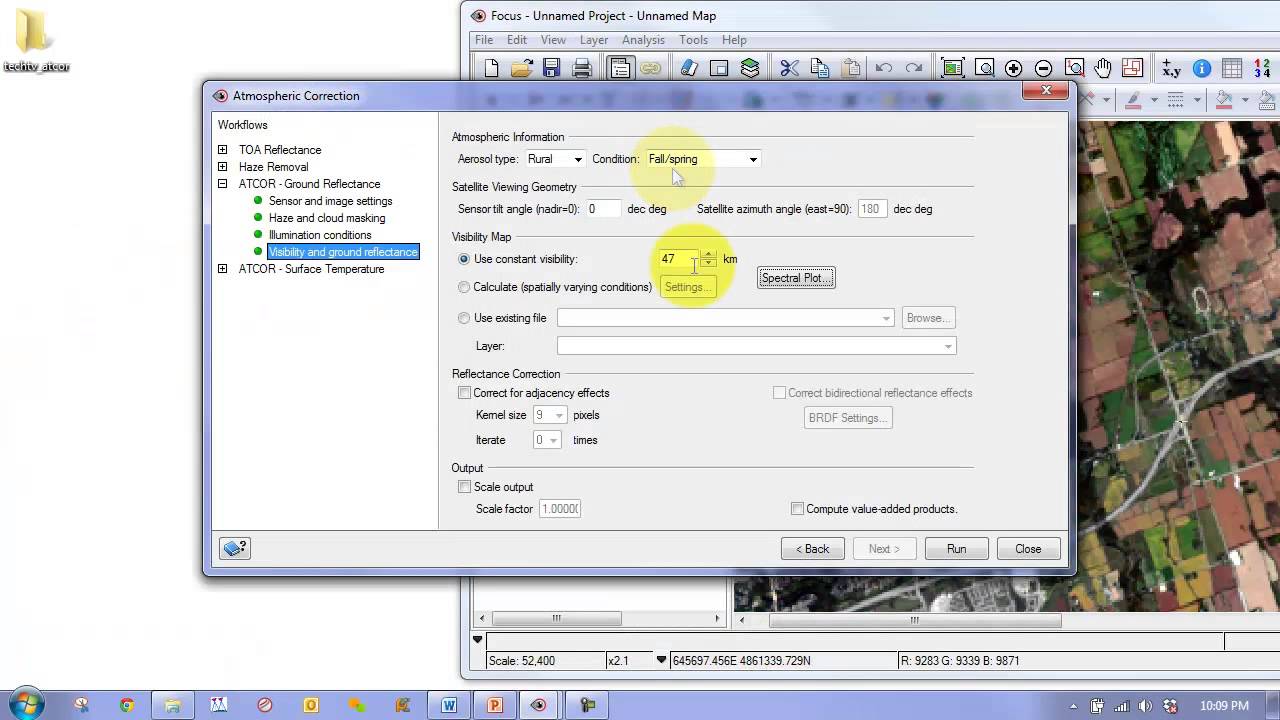
Task: Click the Zoom out minus icon
Action: click(x=1043, y=68)
